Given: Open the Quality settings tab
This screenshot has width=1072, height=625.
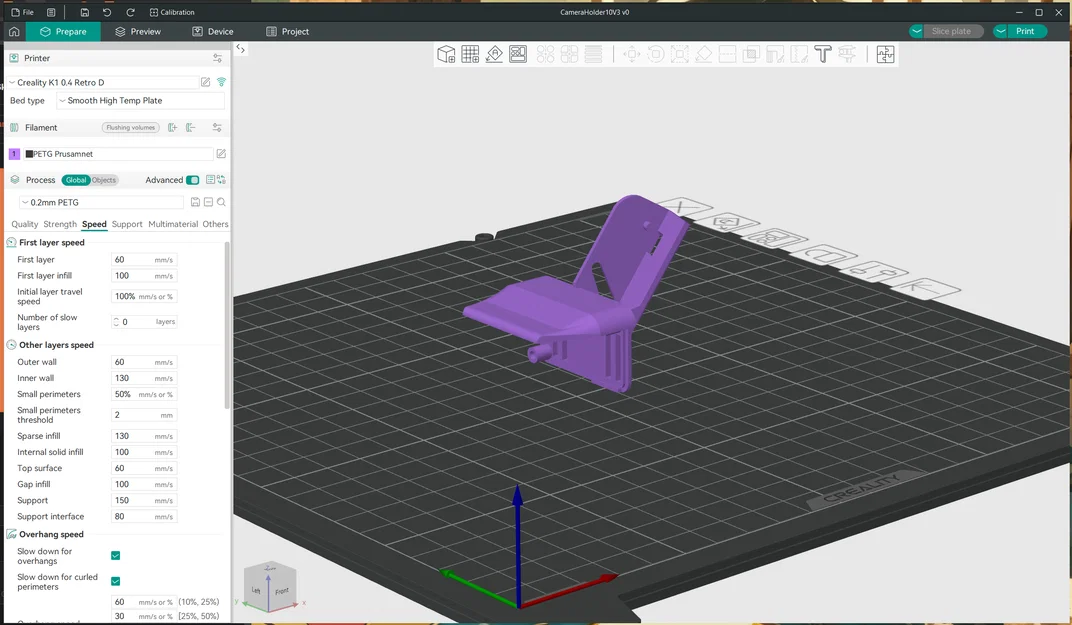Looking at the screenshot, I should (x=25, y=224).
